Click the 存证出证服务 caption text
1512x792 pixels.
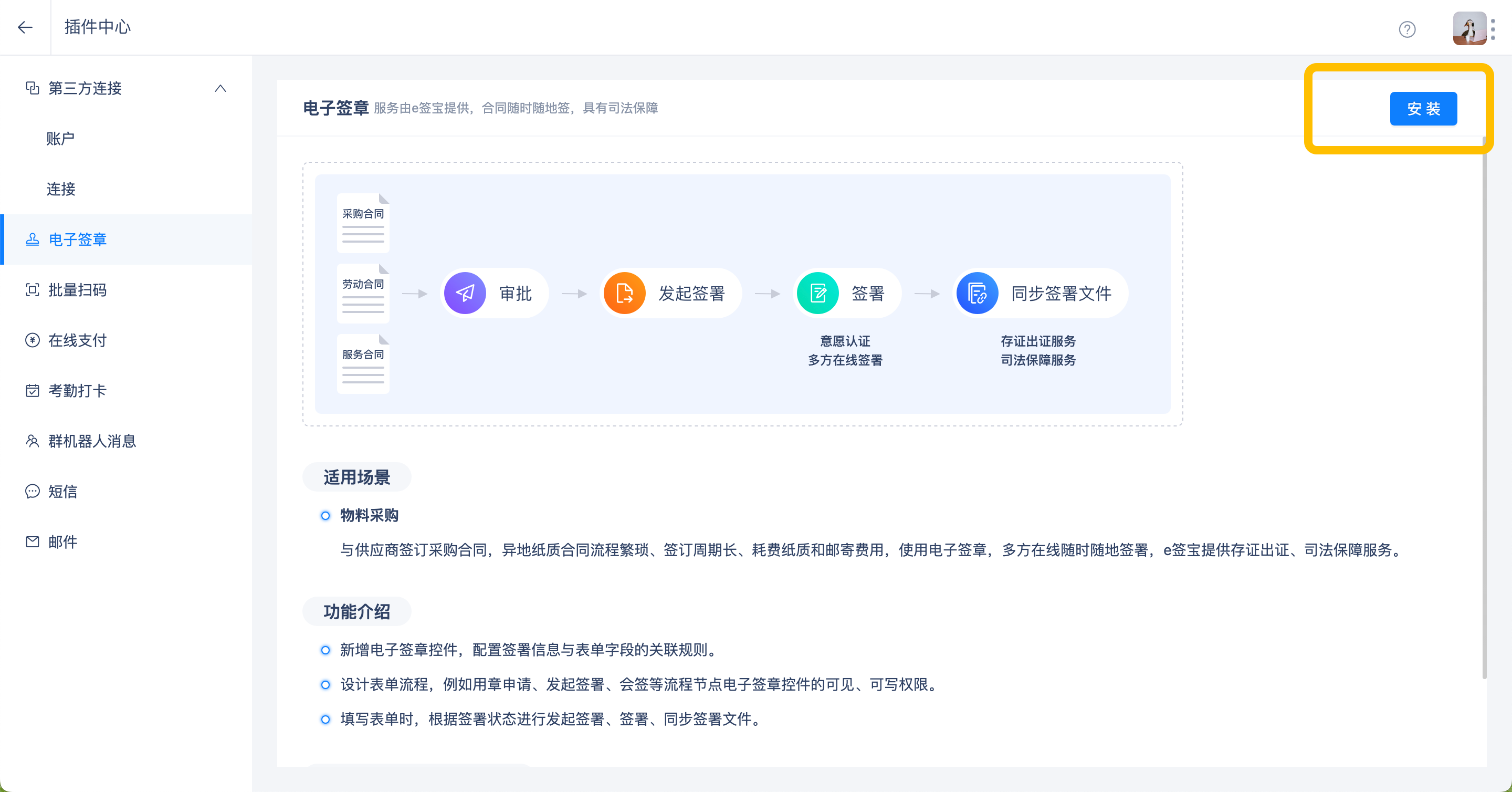tap(1038, 341)
